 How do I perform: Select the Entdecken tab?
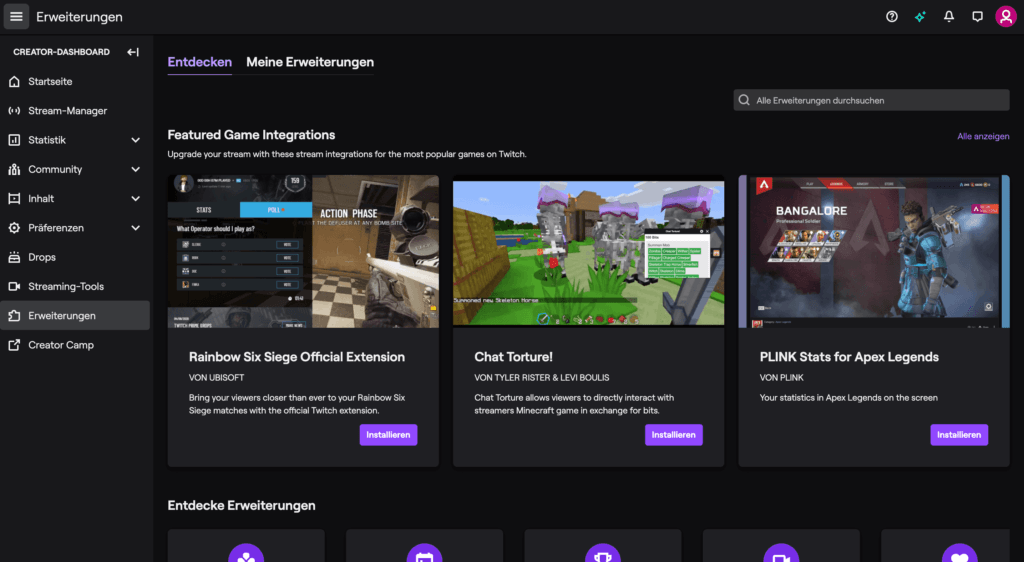[x=199, y=62]
